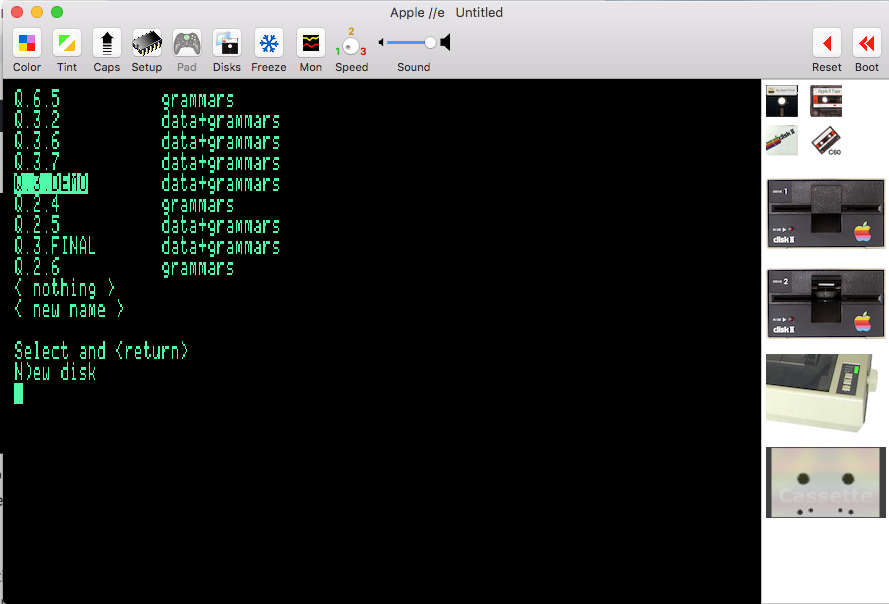The image size is (889, 604).
Task: Choose the rainbow disk II sleeve icon
Action: point(782,140)
